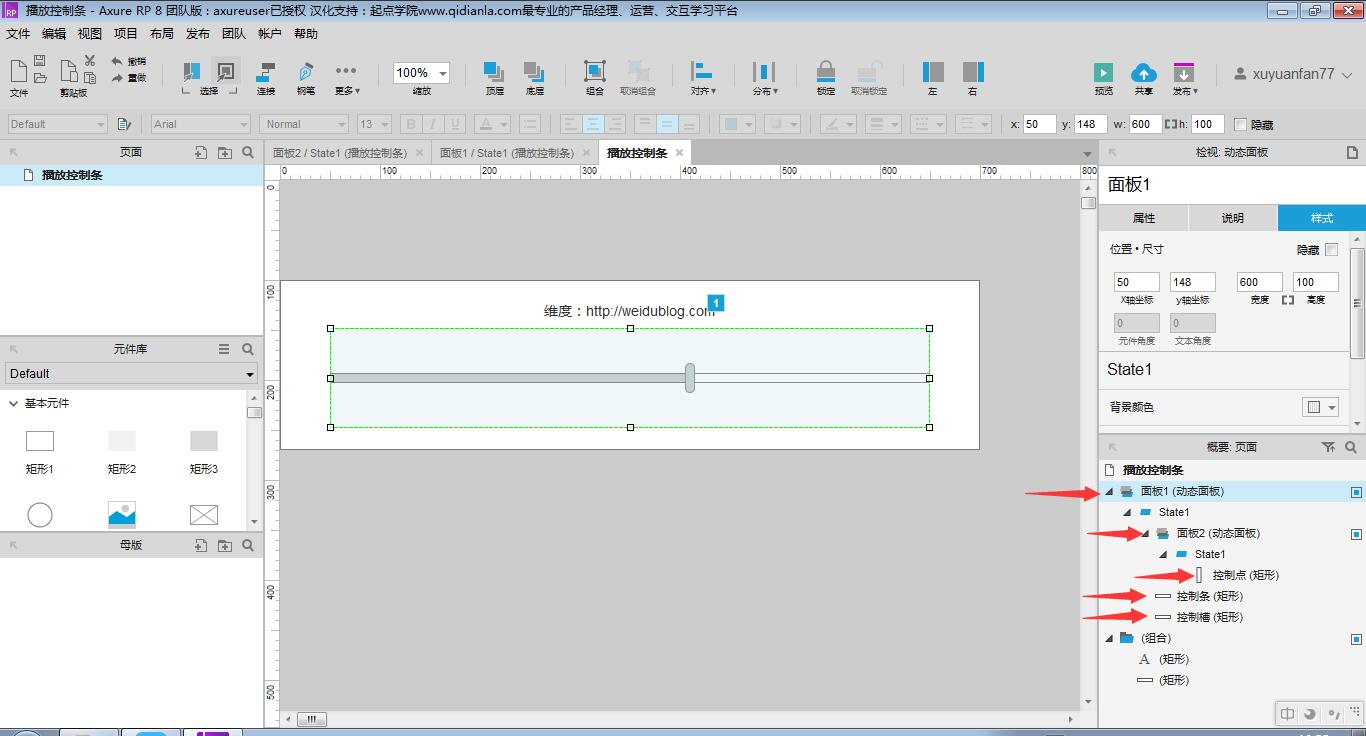Select 控制槽 (矩形) in outline

[x=1209, y=617]
